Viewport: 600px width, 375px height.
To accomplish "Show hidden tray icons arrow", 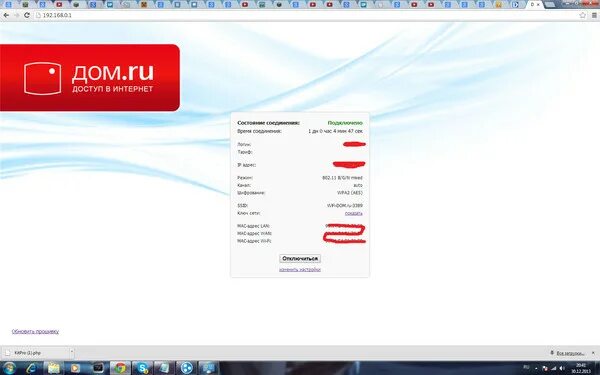I will pyautogui.click(x=536, y=368).
